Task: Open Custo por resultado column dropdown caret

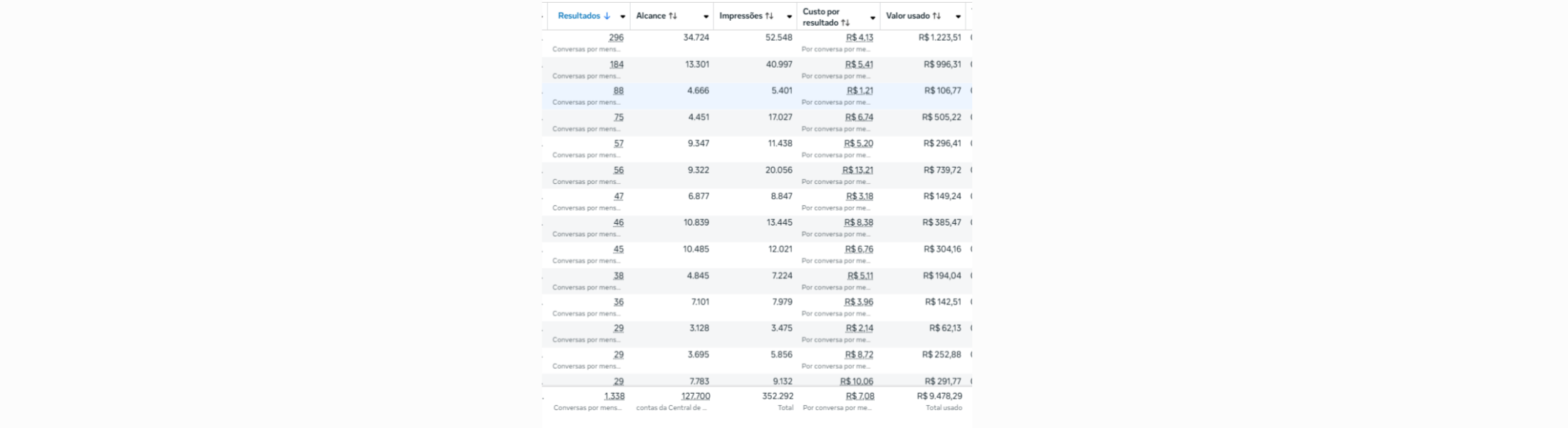Action: [x=872, y=17]
